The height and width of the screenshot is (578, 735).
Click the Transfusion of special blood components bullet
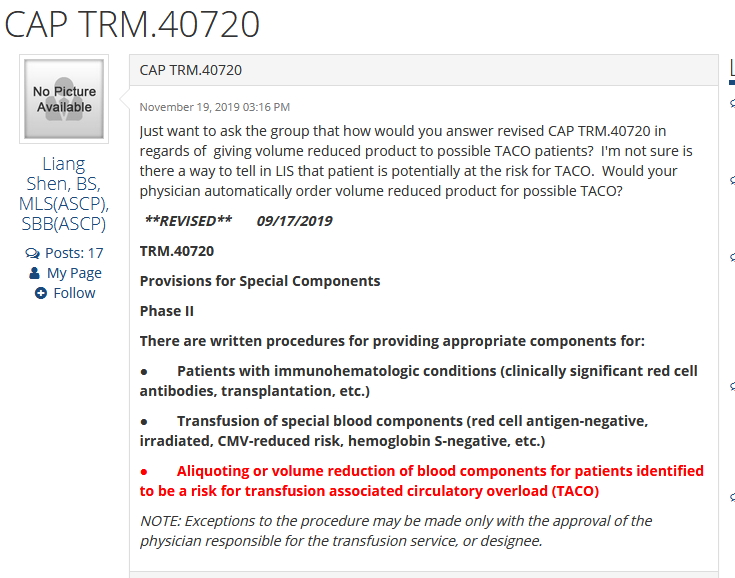[x=394, y=431]
